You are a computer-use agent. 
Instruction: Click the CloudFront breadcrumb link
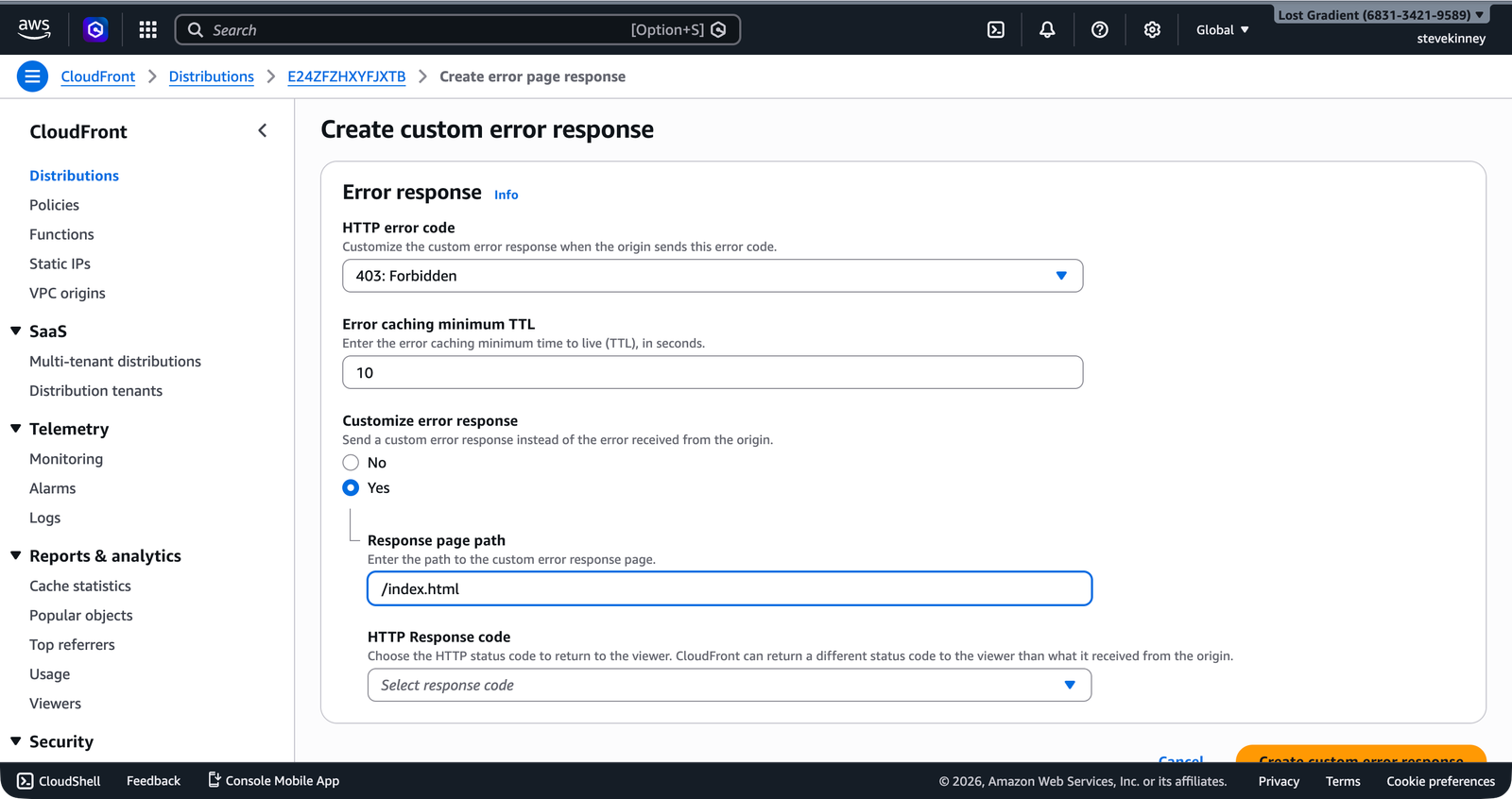click(98, 76)
